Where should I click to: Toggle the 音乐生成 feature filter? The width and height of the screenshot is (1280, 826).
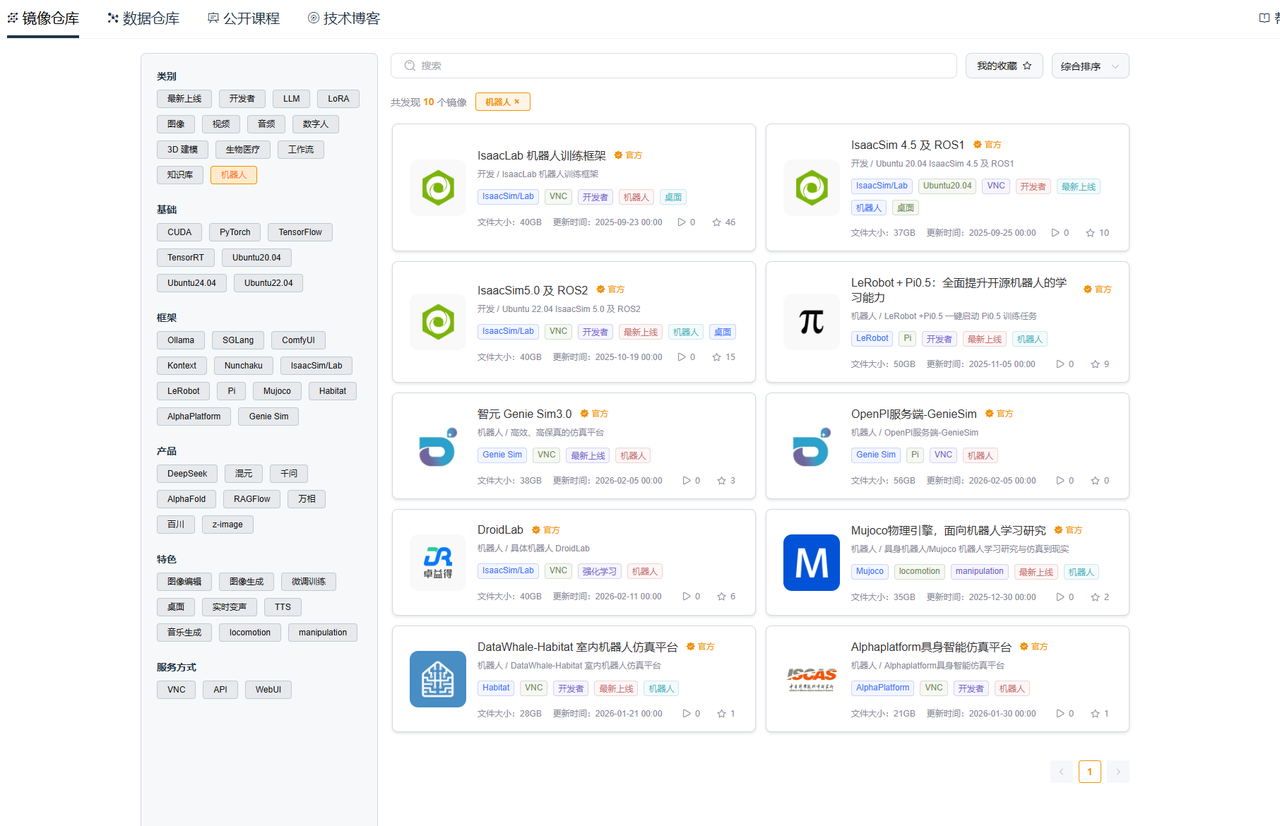[184, 632]
